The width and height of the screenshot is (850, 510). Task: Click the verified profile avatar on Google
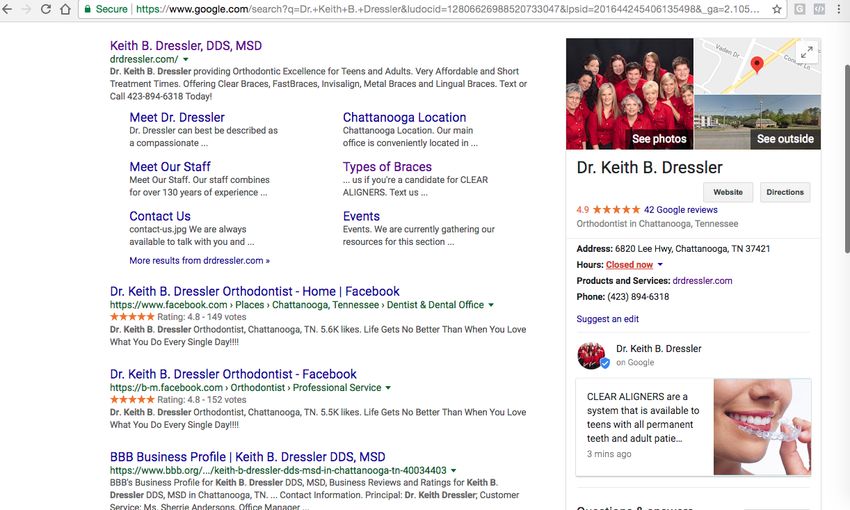pyautogui.click(x=592, y=356)
